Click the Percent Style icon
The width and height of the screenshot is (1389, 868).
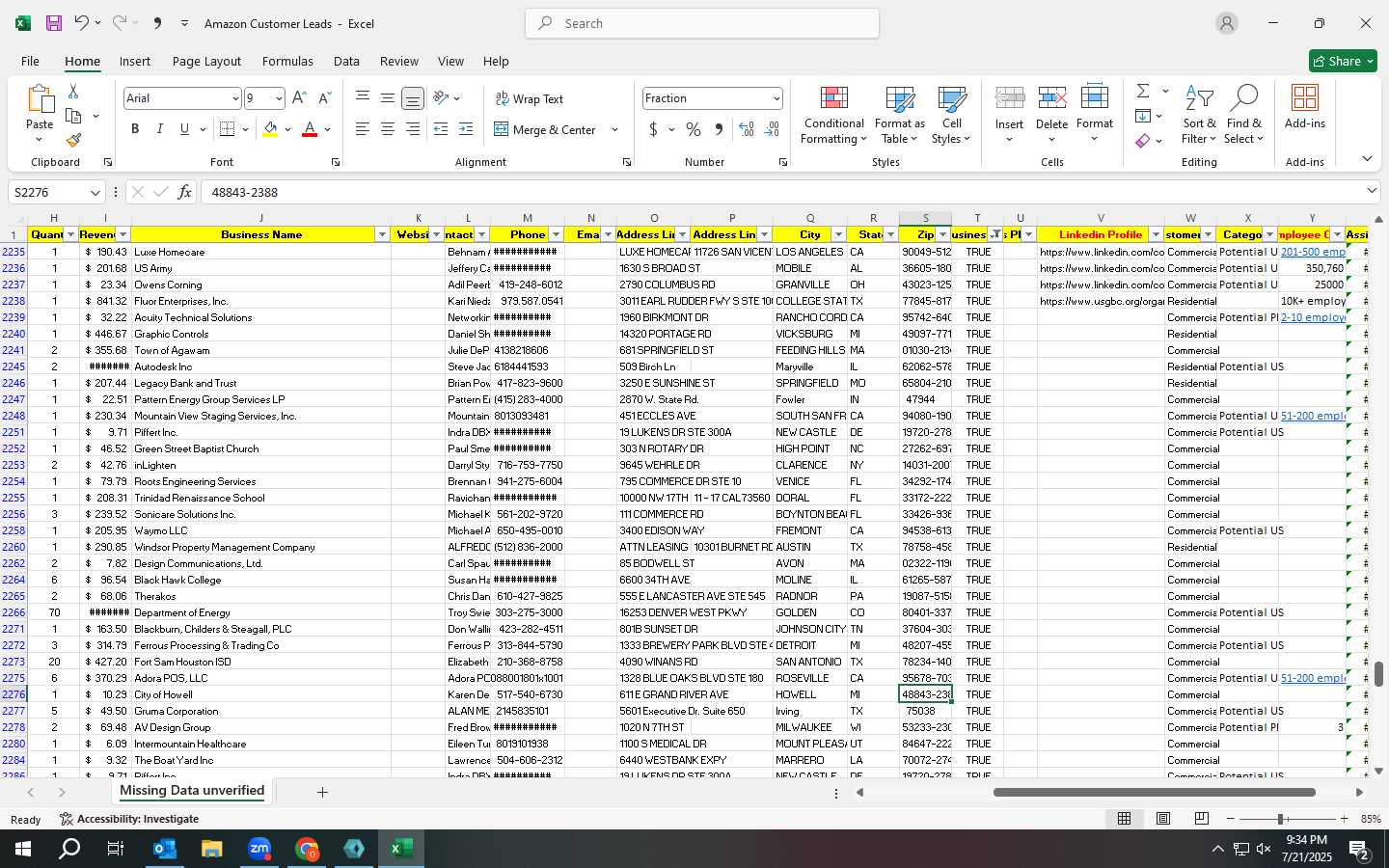pos(694,129)
